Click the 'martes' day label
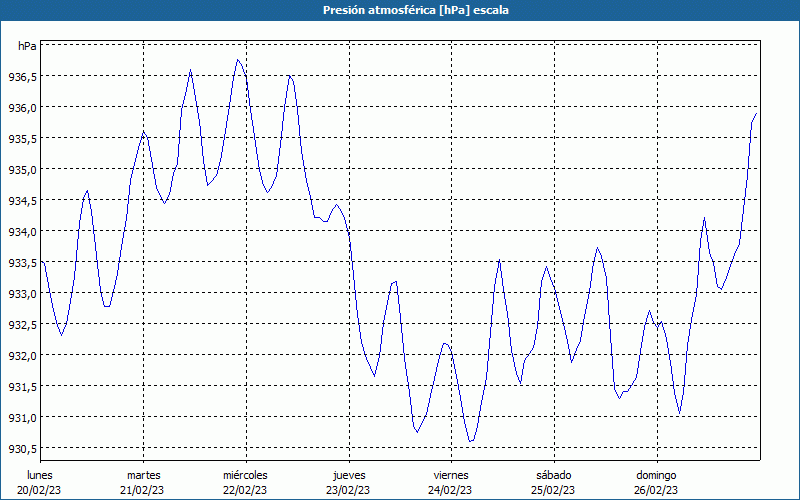This screenshot has width=800, height=500. point(143,475)
